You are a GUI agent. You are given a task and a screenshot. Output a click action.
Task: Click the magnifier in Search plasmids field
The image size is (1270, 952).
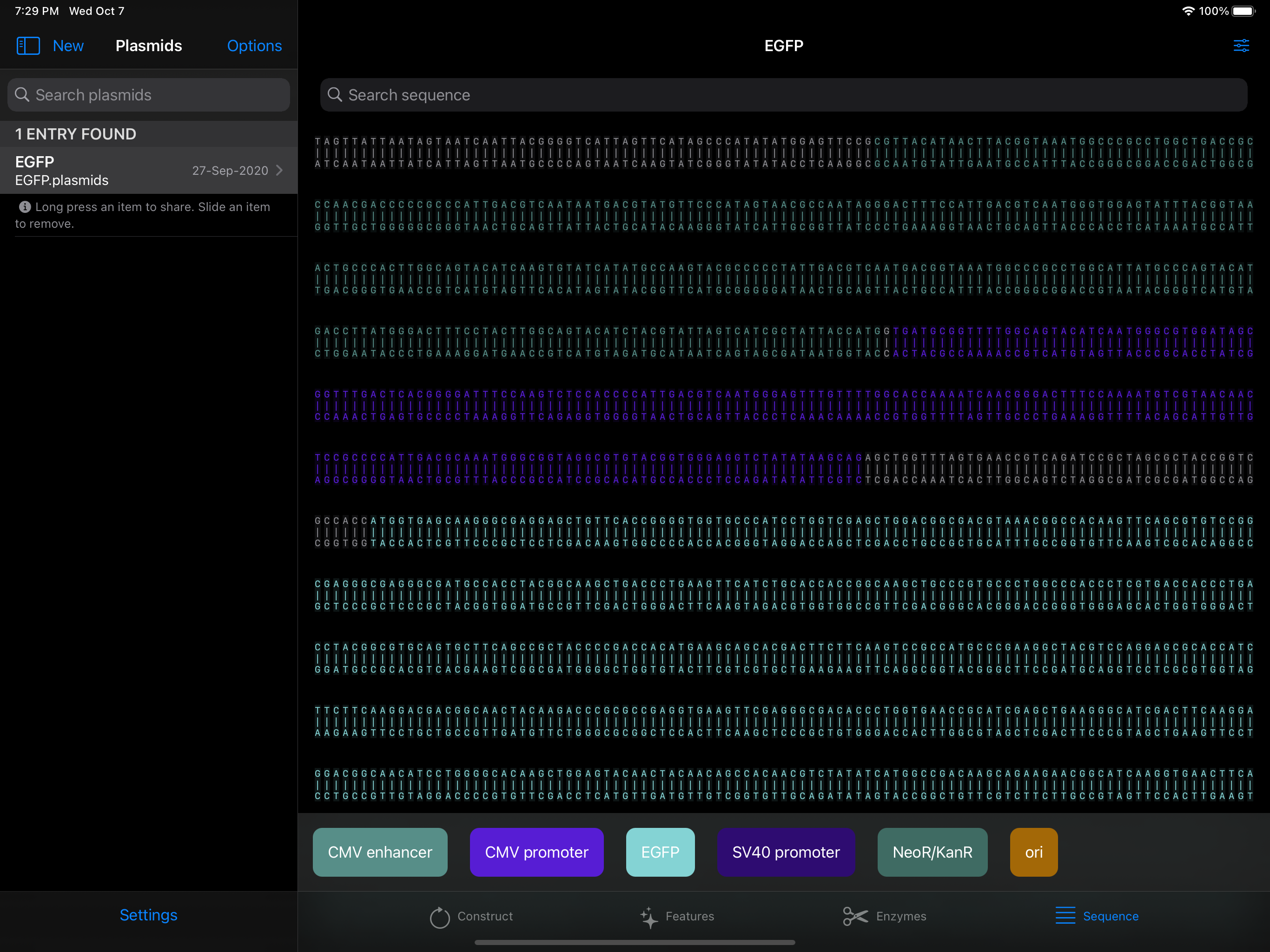pyautogui.click(x=22, y=95)
